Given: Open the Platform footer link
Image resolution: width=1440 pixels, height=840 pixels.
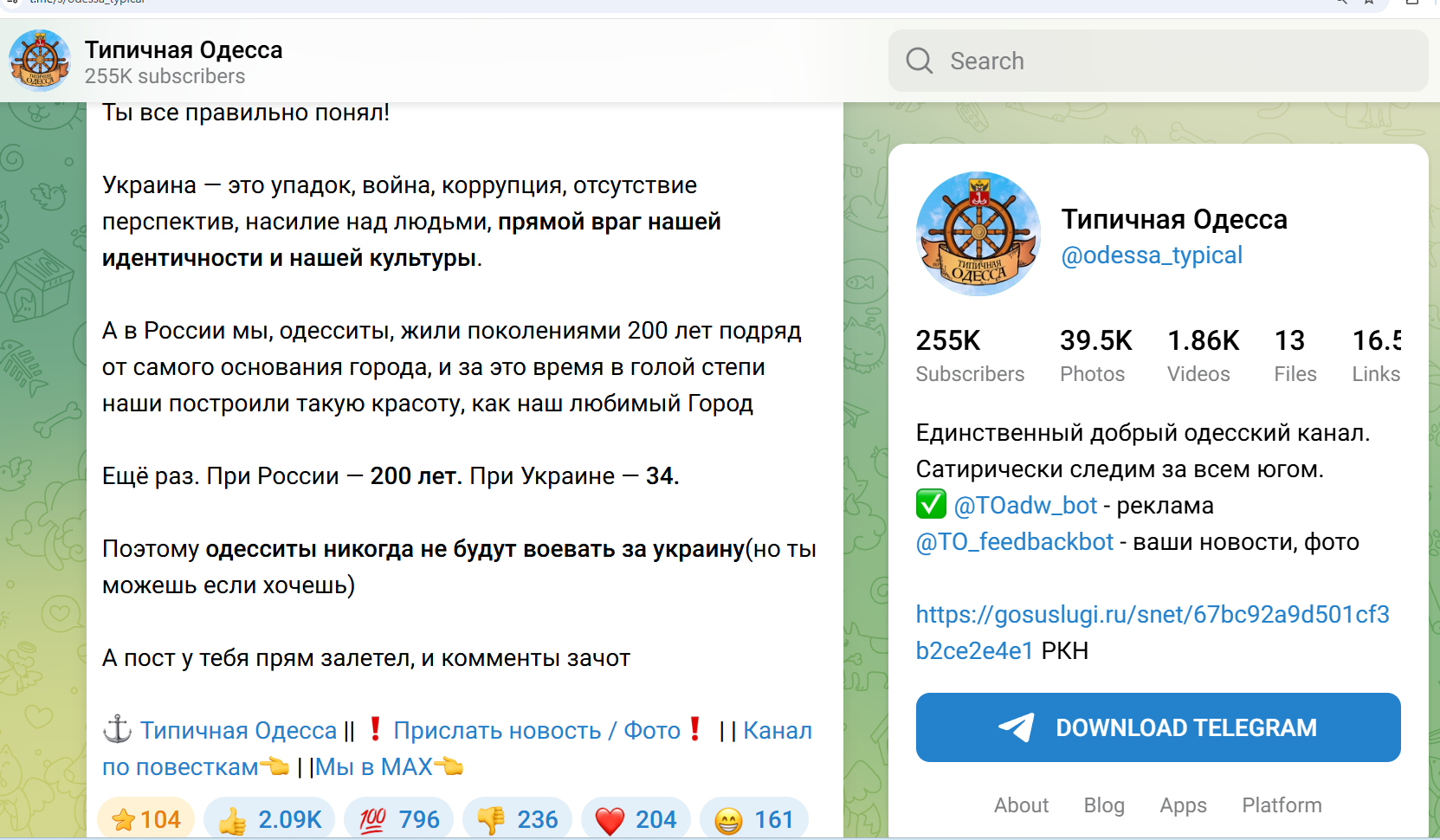Looking at the screenshot, I should [1282, 805].
